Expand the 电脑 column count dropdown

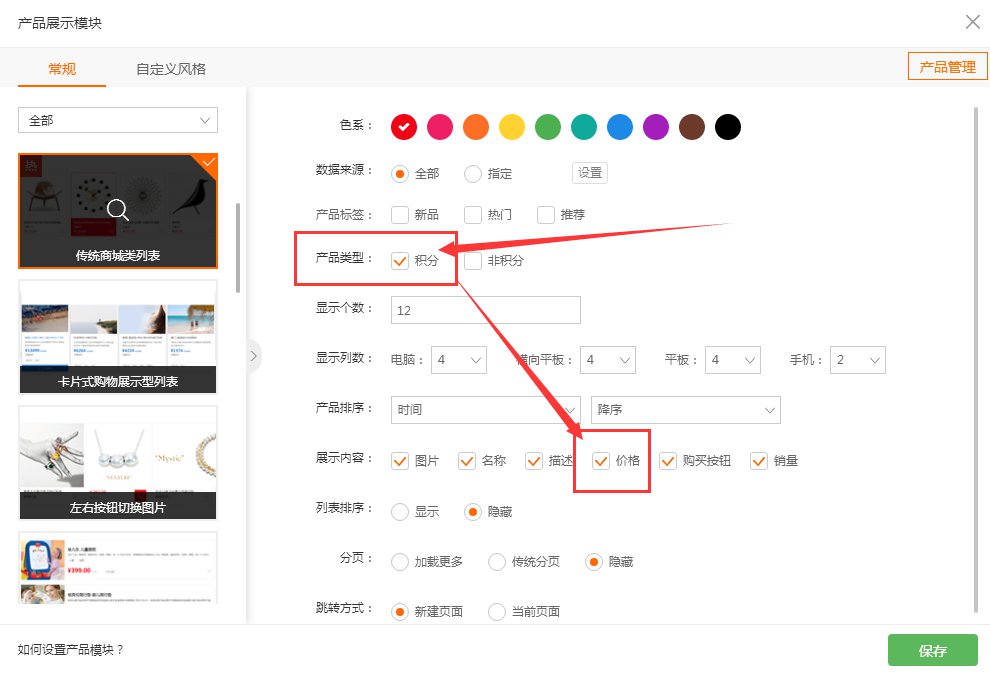coord(459,360)
